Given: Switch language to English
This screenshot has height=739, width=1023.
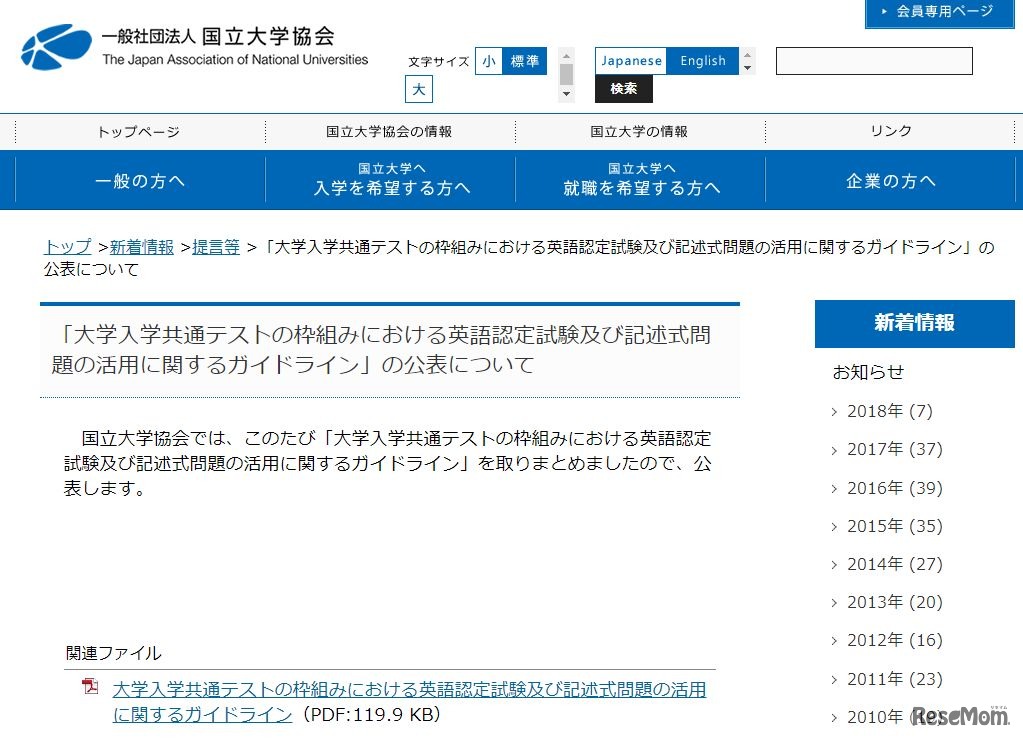Looking at the screenshot, I should click(703, 61).
